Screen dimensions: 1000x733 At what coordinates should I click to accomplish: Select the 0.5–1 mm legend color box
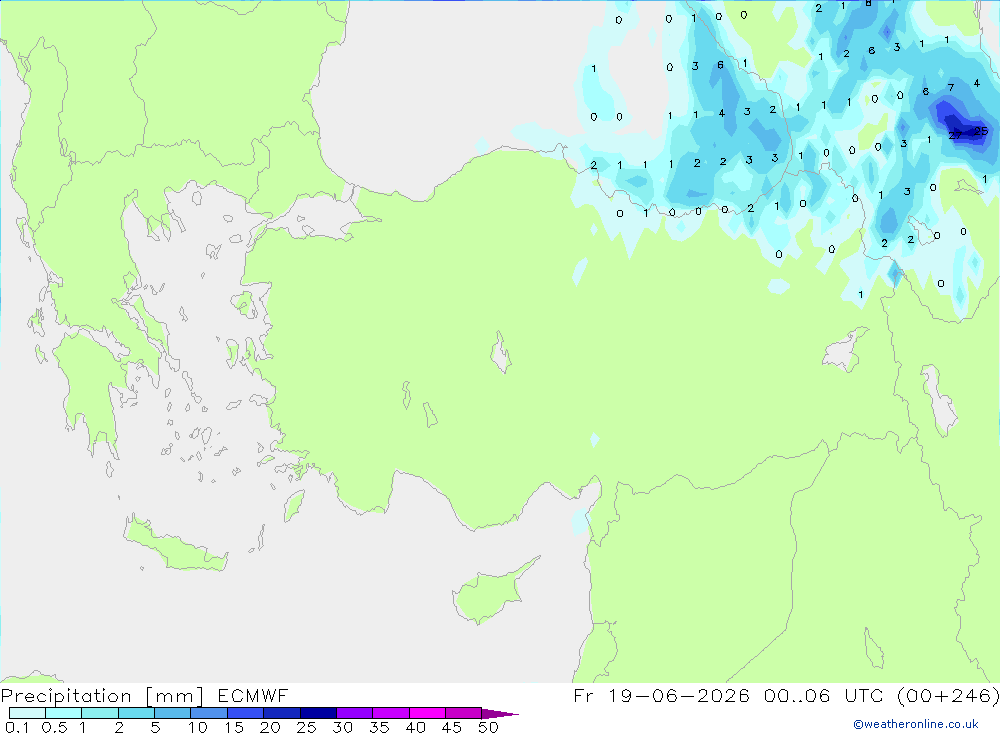64,713
